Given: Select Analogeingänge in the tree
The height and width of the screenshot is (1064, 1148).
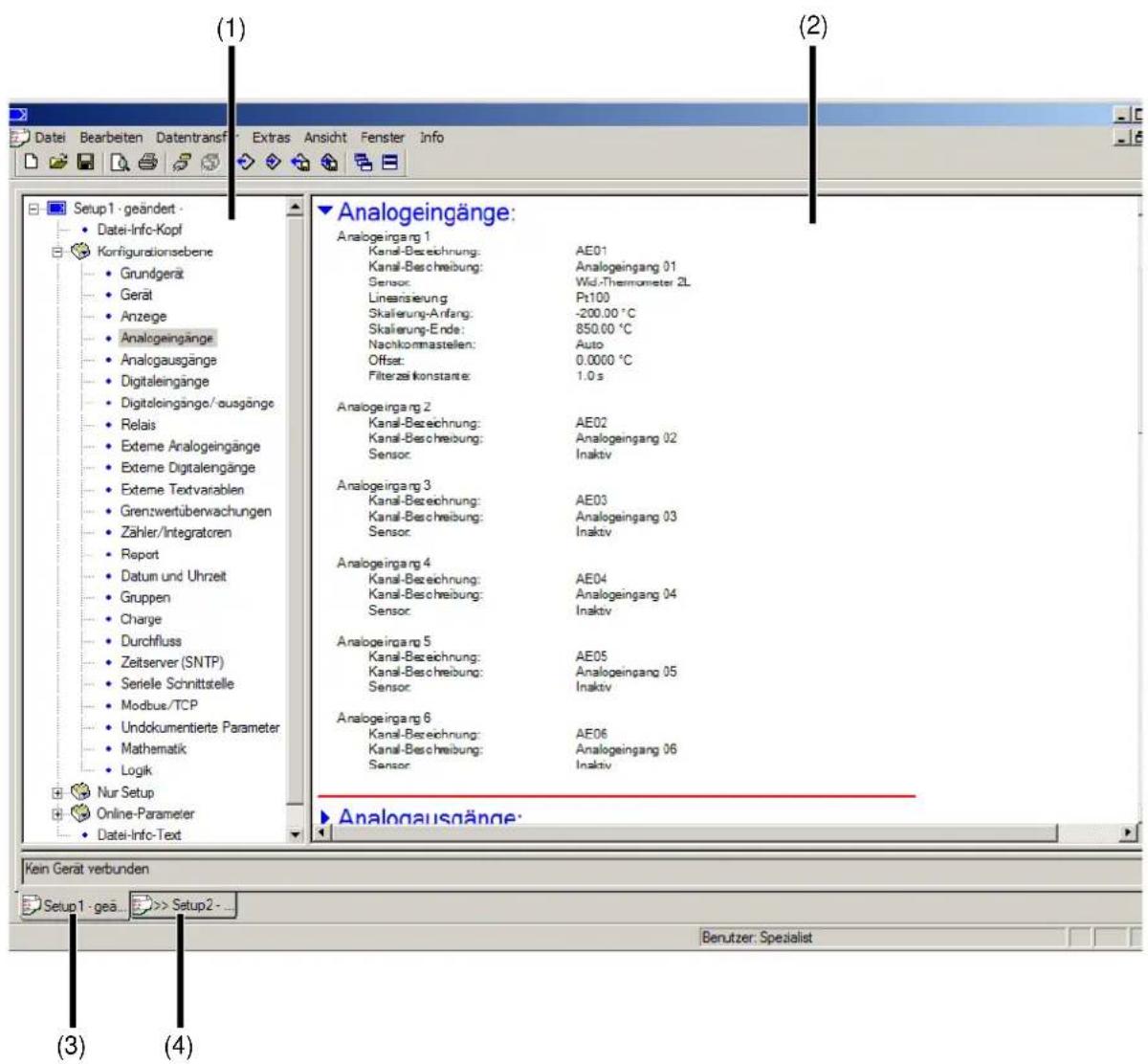Looking at the screenshot, I should [167, 338].
